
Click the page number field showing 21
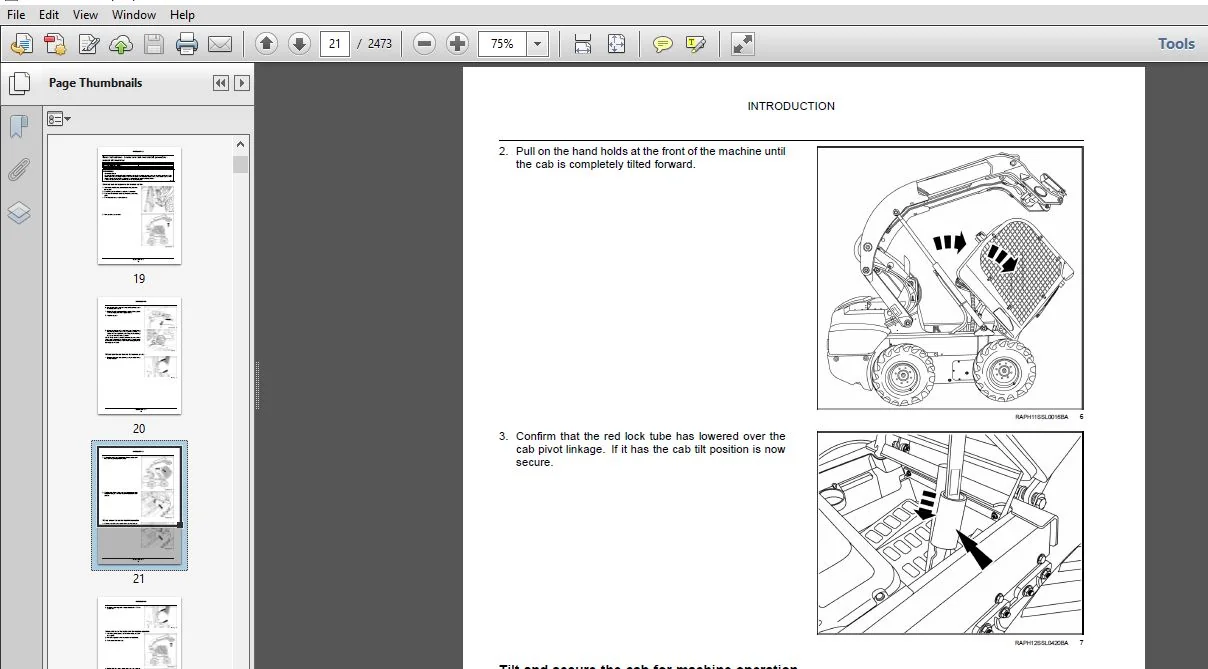point(335,44)
